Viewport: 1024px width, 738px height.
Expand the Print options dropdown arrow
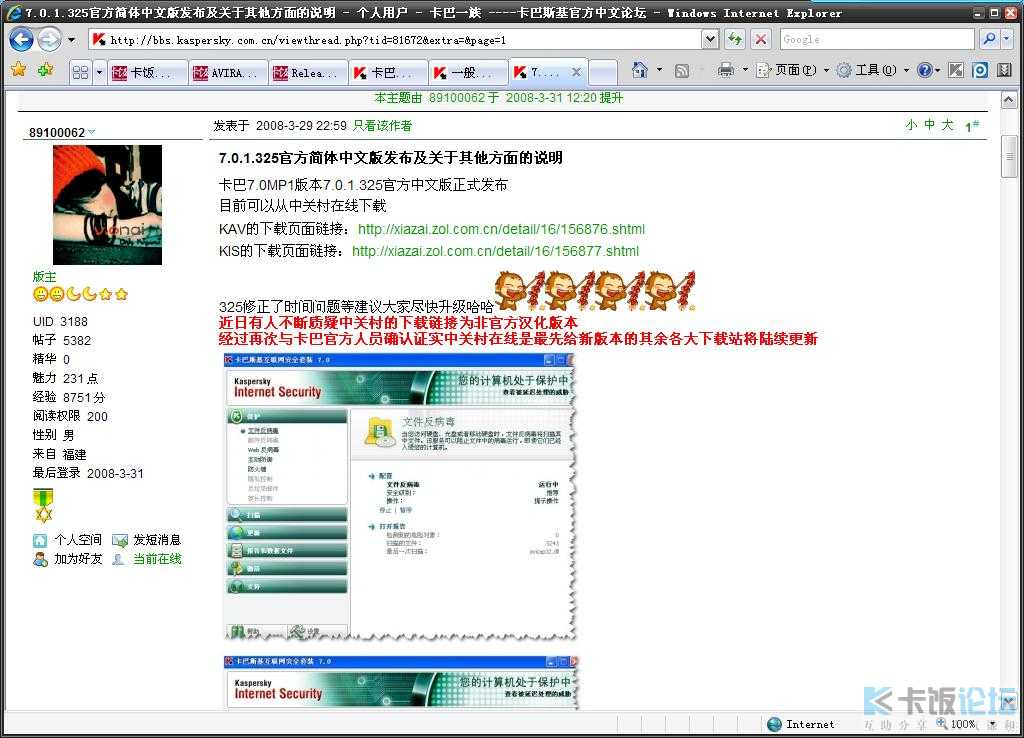(x=744, y=70)
